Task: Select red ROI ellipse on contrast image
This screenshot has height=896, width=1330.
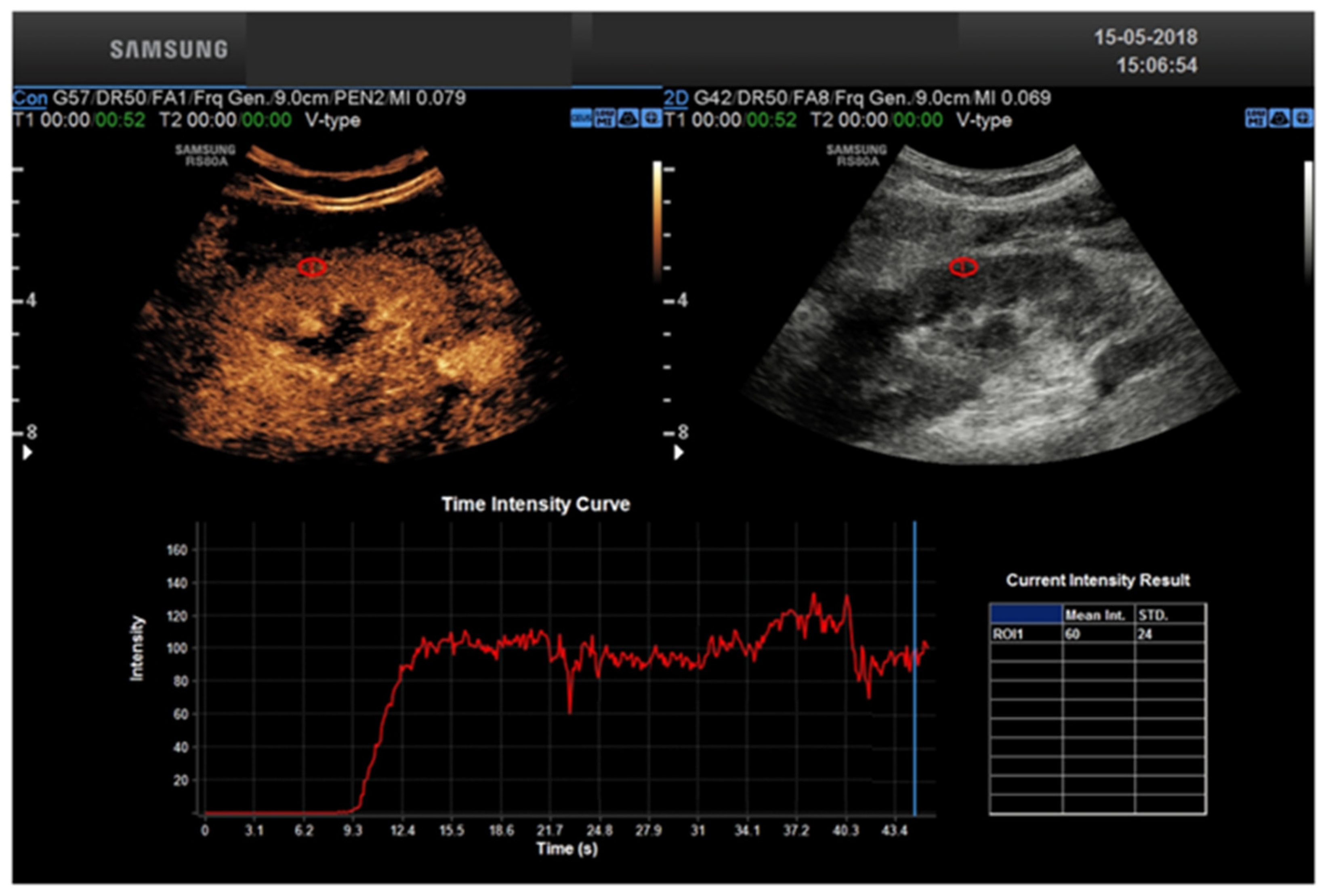Action: tap(312, 267)
